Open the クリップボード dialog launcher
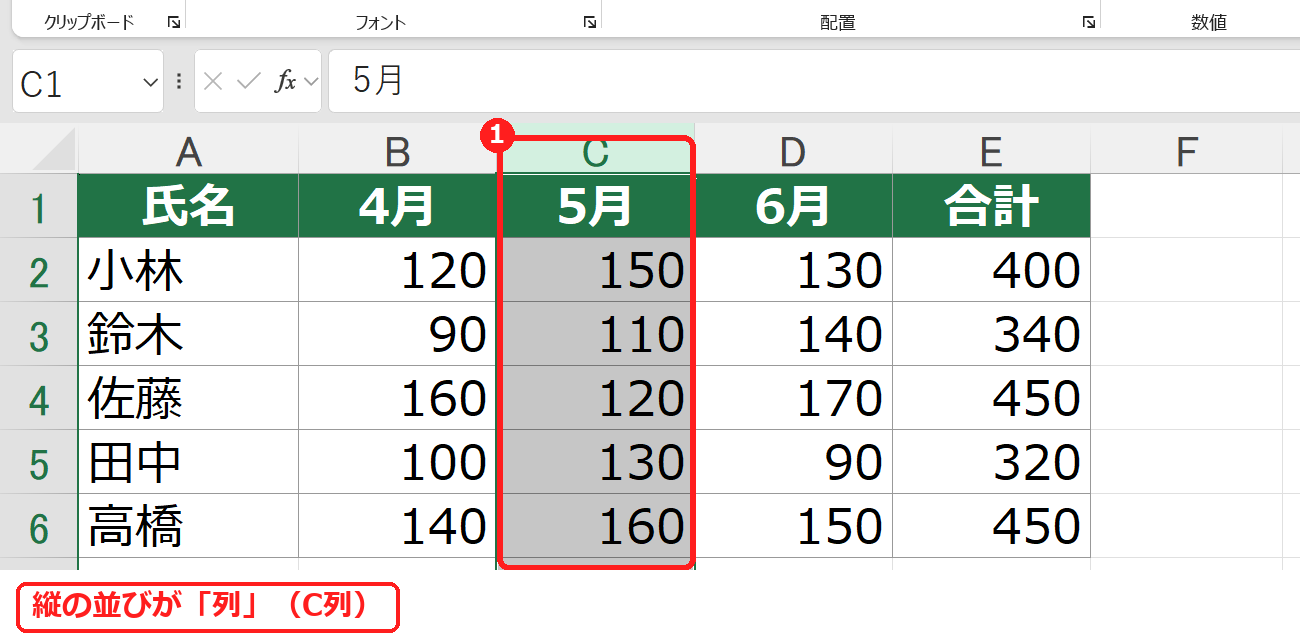The width and height of the screenshot is (1300, 640). [174, 22]
